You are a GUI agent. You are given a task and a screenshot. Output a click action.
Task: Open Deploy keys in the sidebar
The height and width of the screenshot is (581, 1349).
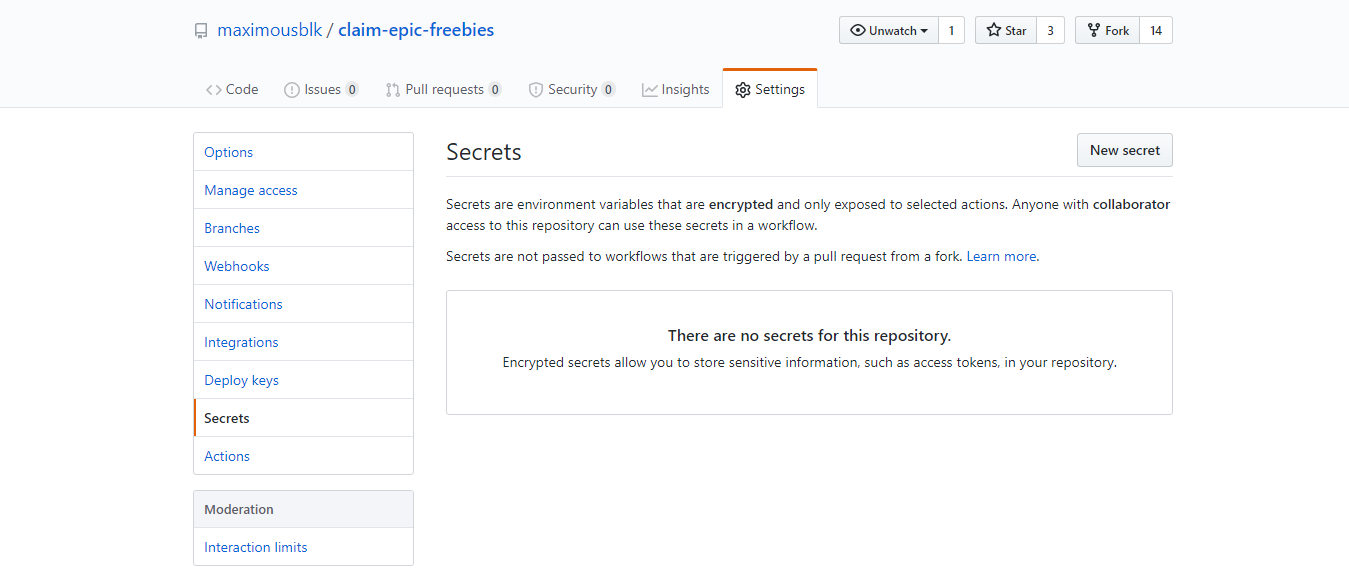304,380
